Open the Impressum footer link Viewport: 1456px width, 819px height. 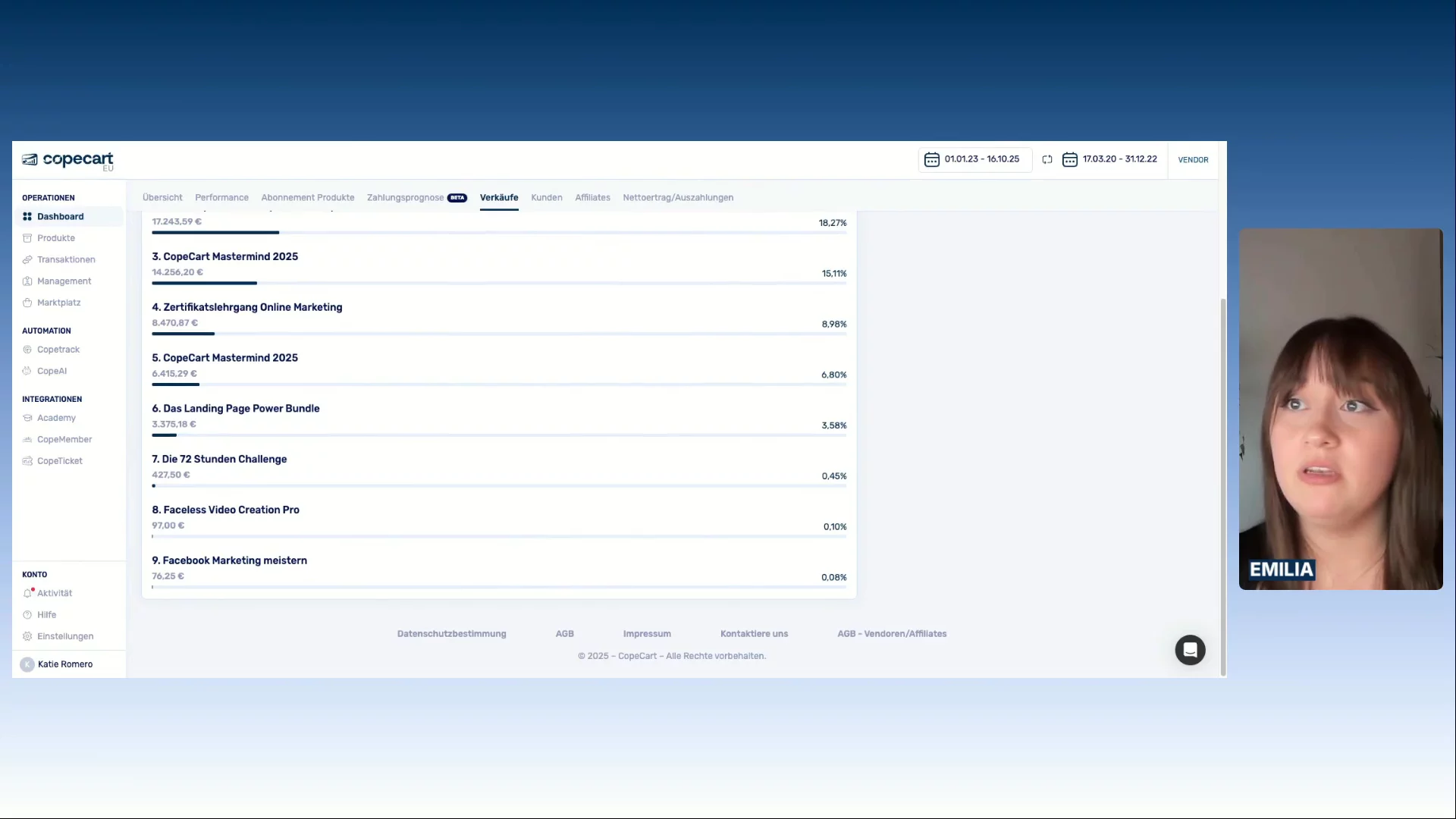[x=647, y=634]
